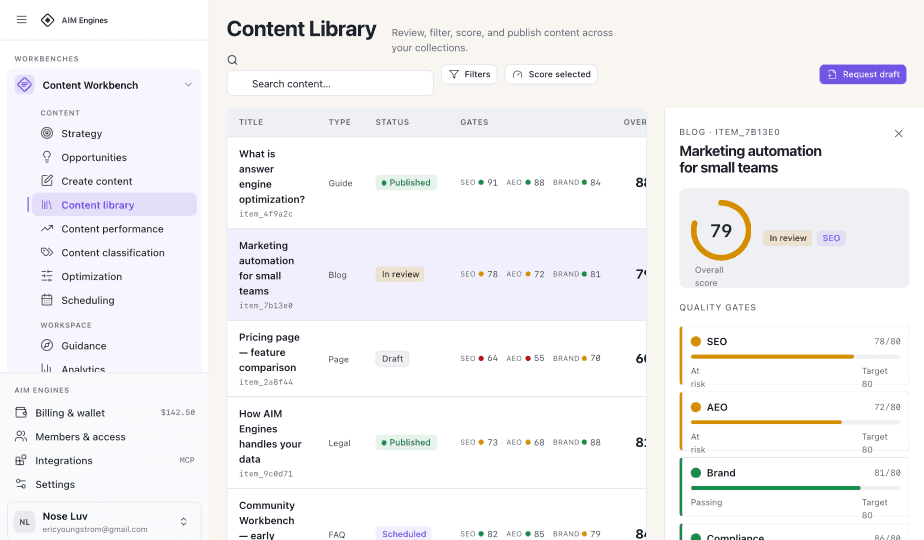Click the Content performance trend icon
Screen dimensions: 924x540
47,228
